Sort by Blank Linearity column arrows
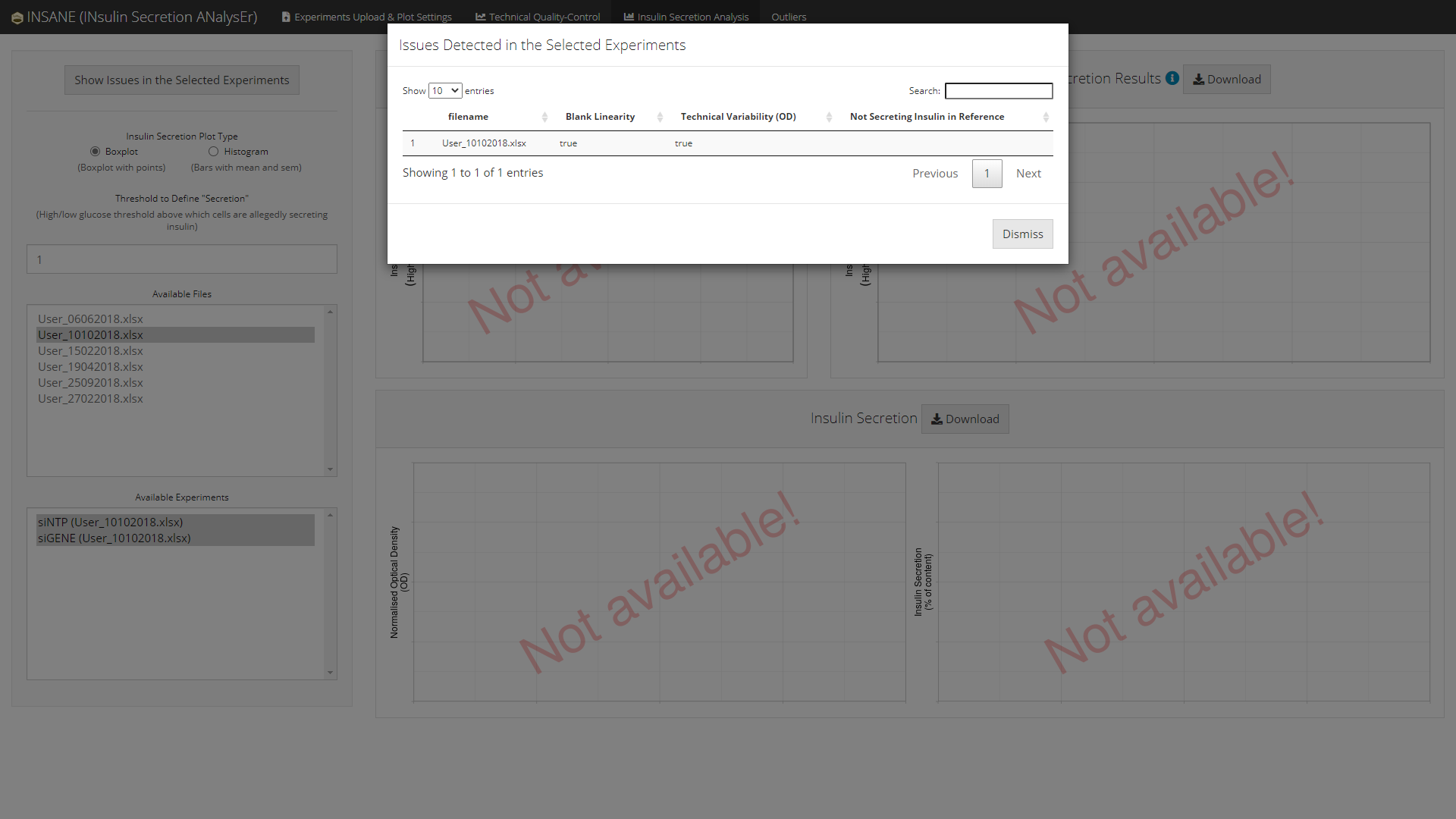Image resolution: width=1456 pixels, height=819 pixels. coord(660,117)
